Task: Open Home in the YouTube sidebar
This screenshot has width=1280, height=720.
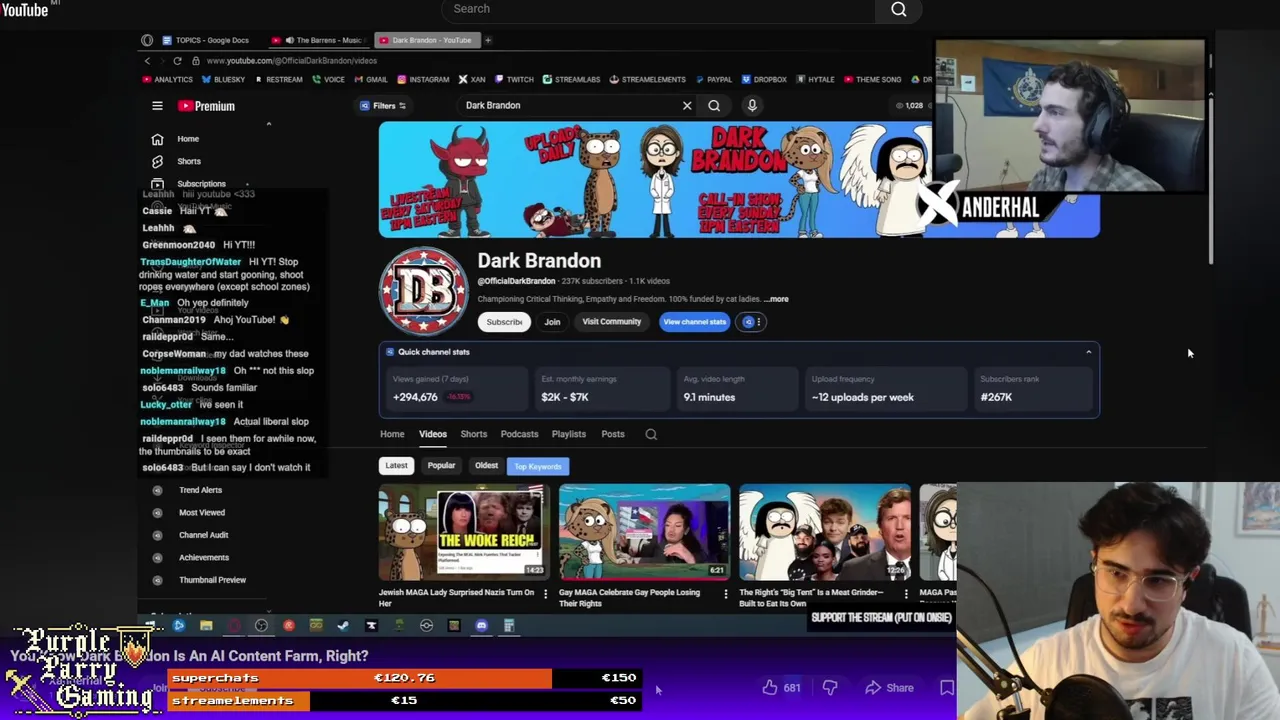Action: [x=188, y=139]
